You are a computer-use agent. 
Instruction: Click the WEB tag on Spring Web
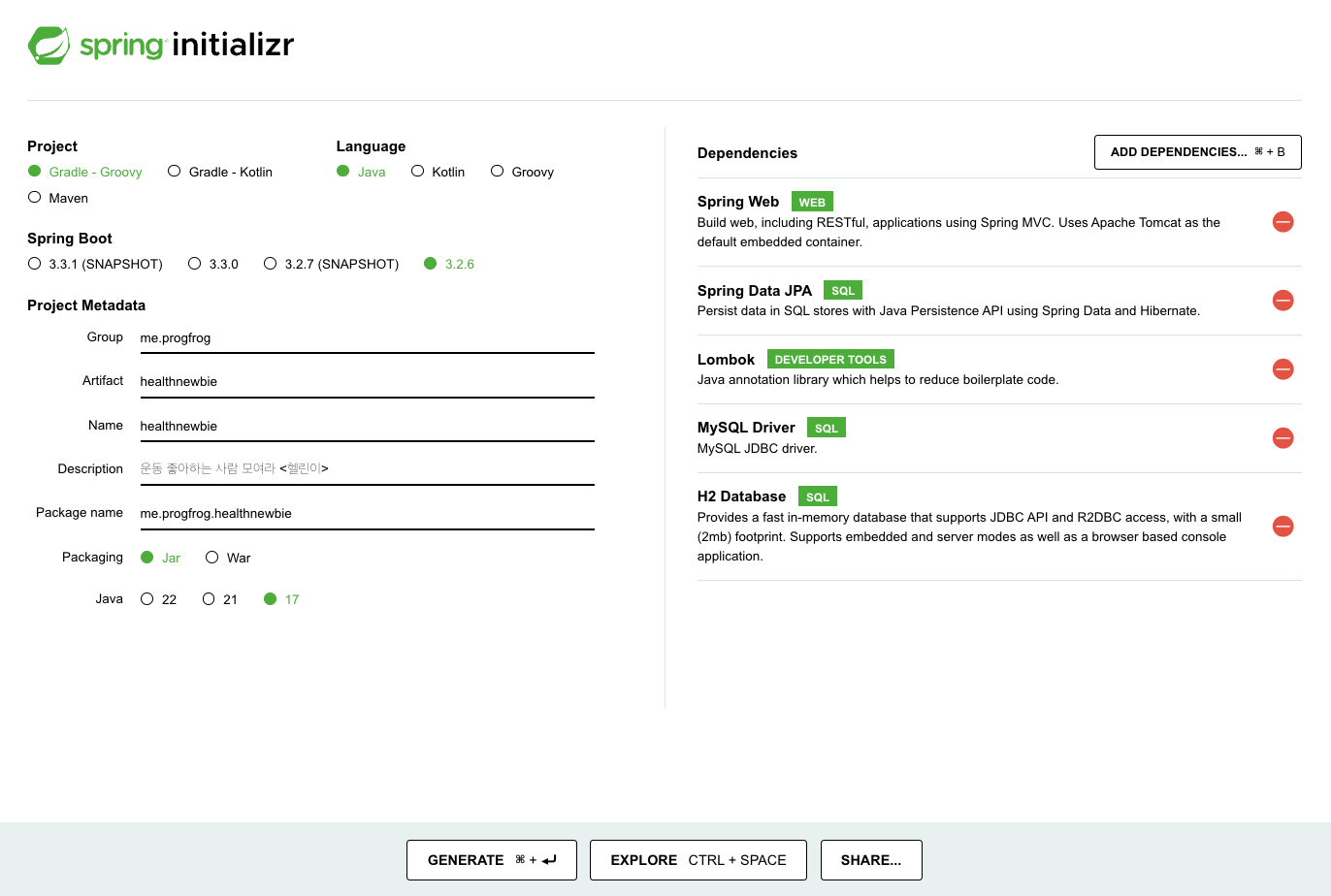(812, 202)
